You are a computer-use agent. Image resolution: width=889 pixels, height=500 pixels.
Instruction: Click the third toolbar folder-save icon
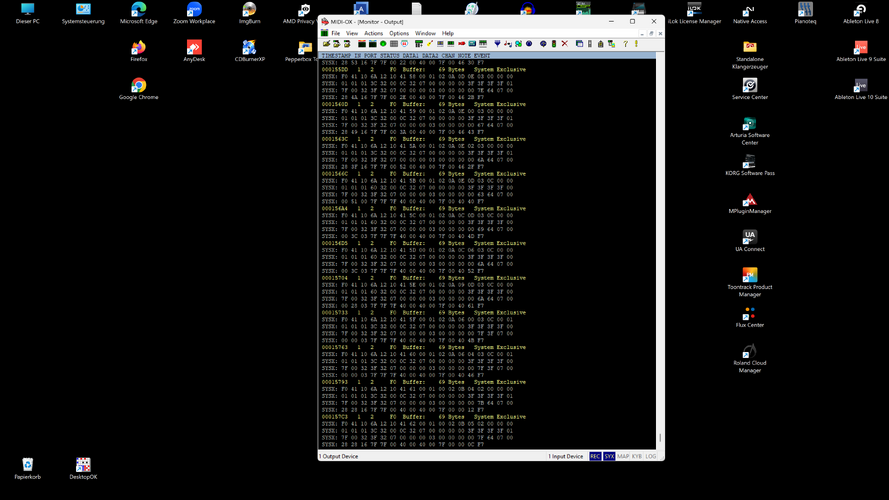[347, 44]
